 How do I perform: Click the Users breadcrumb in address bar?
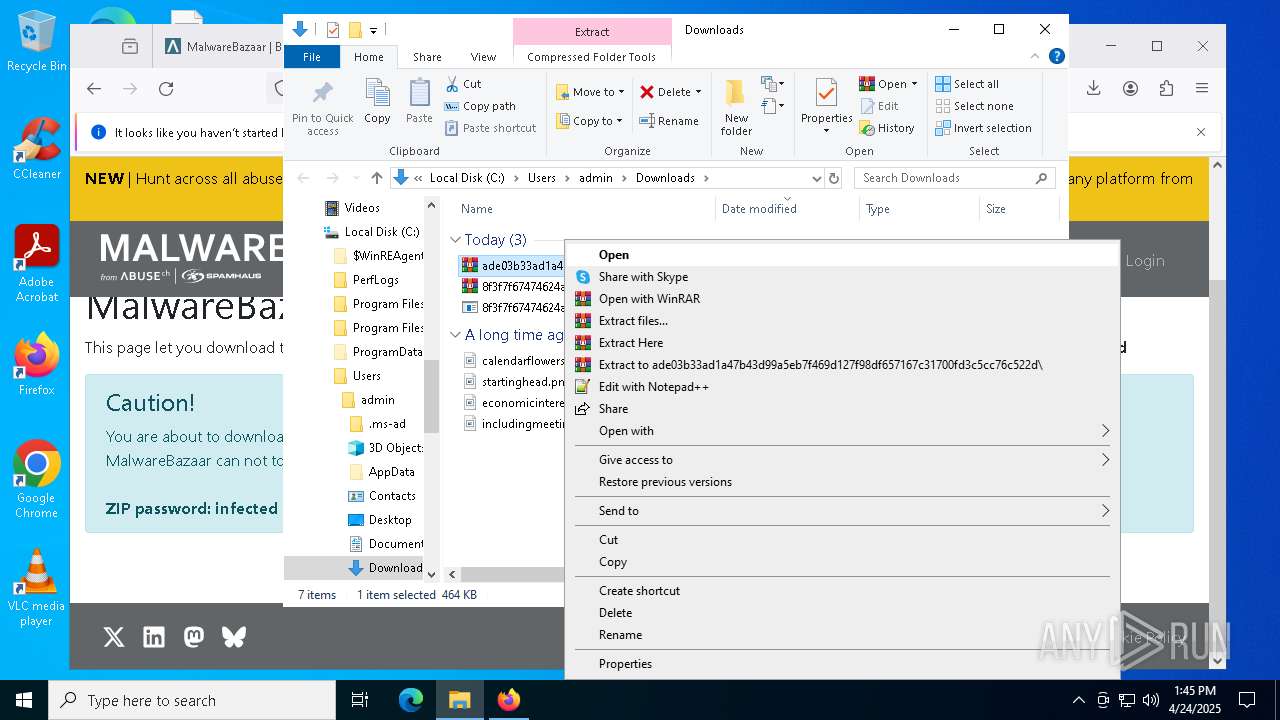coord(541,178)
